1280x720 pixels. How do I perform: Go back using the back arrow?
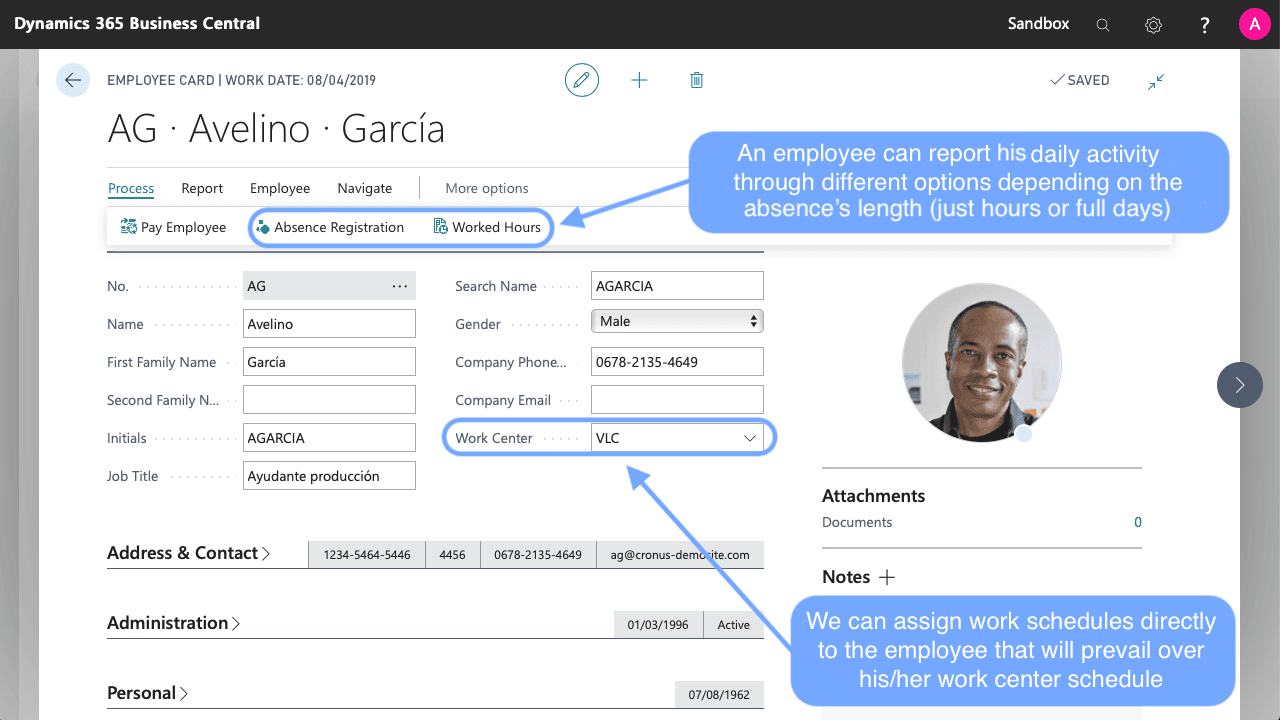pyautogui.click(x=73, y=80)
